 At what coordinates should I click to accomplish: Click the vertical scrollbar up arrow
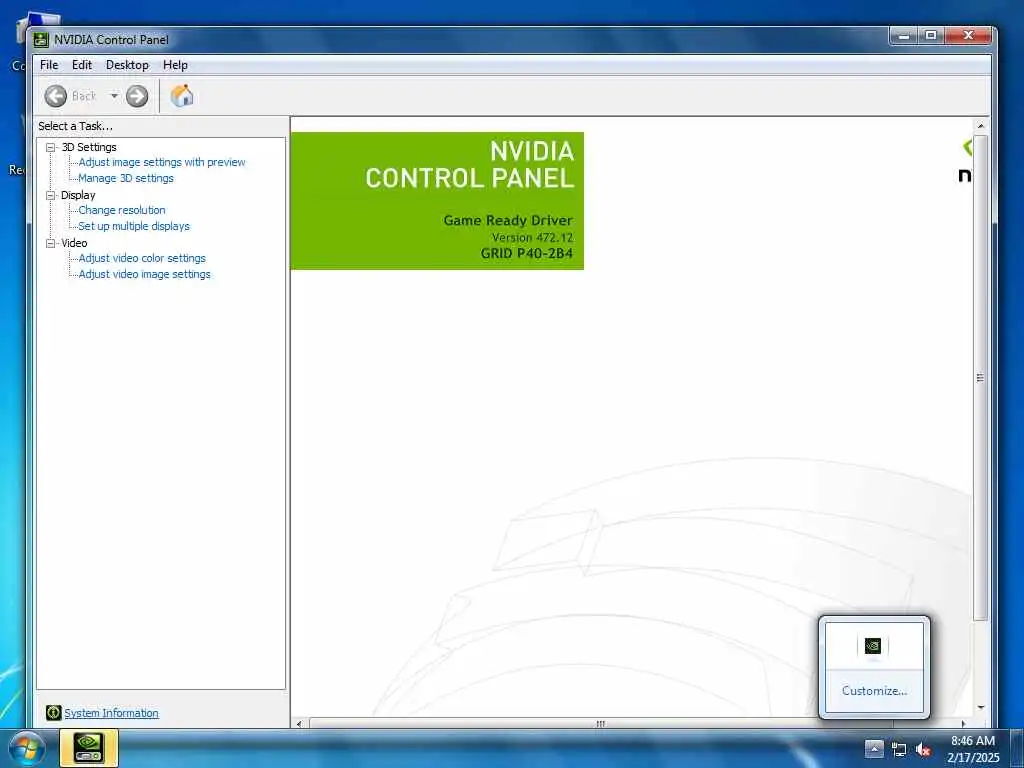[980, 125]
